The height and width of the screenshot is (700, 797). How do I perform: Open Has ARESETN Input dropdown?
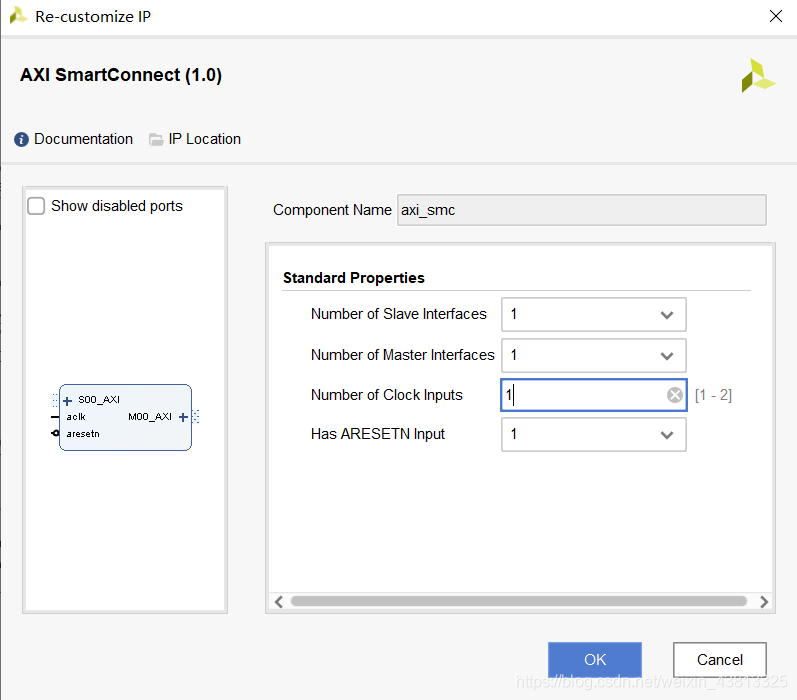tap(594, 435)
